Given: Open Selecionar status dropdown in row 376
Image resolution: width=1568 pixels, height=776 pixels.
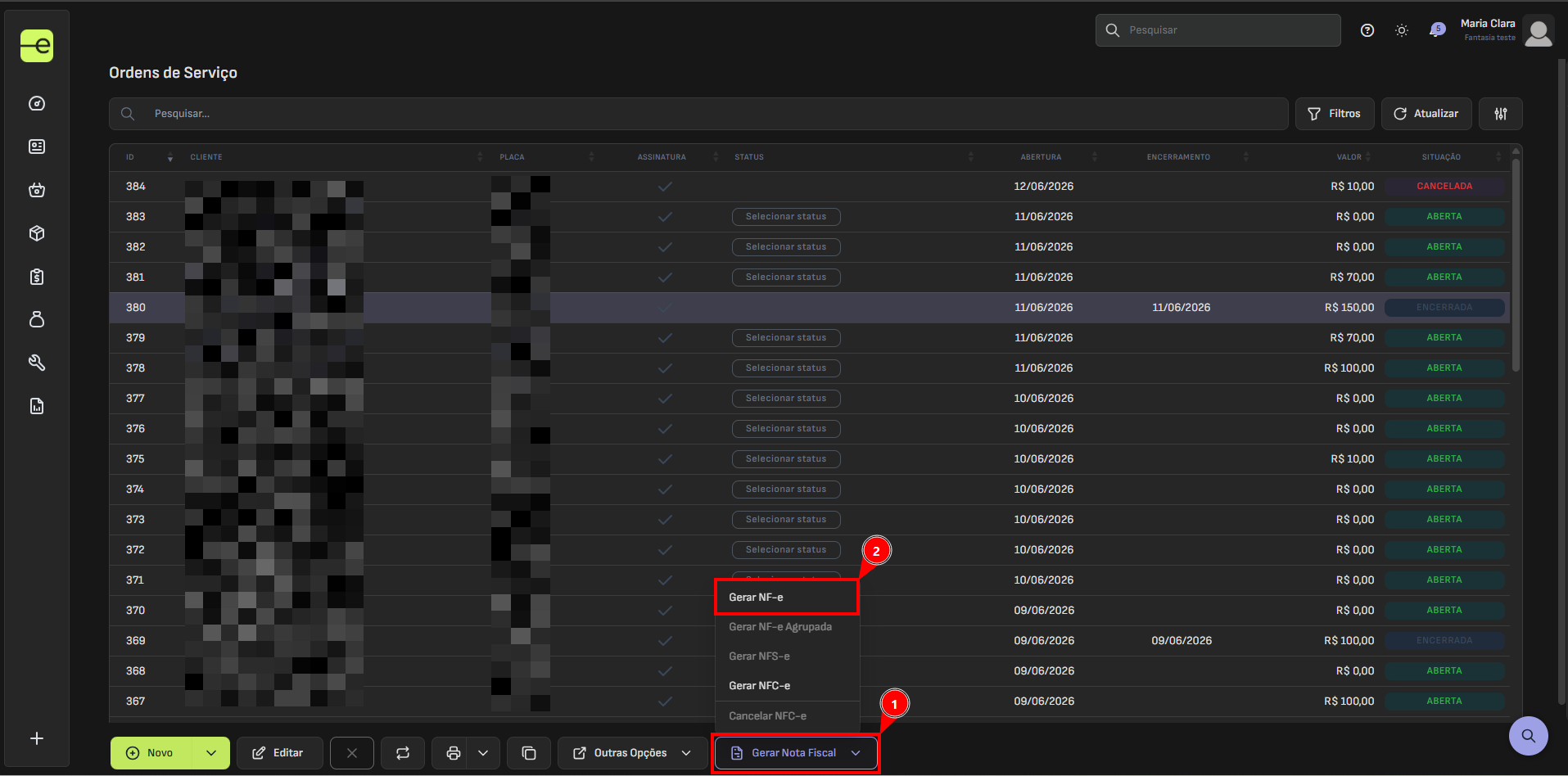Looking at the screenshot, I should 786,429.
